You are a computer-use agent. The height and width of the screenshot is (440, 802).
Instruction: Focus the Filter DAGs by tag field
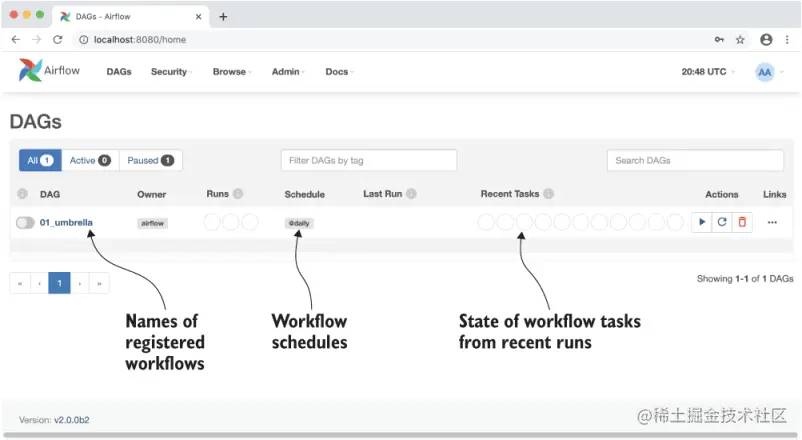(x=369, y=160)
